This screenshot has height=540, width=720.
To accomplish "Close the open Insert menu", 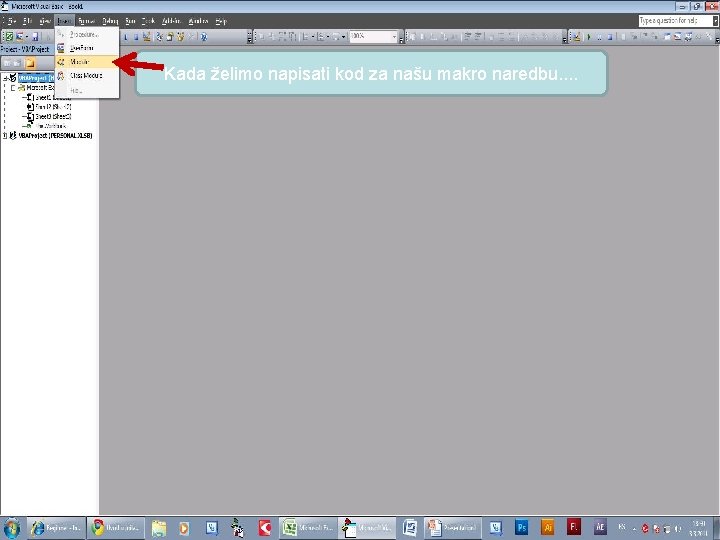I will [64, 21].
